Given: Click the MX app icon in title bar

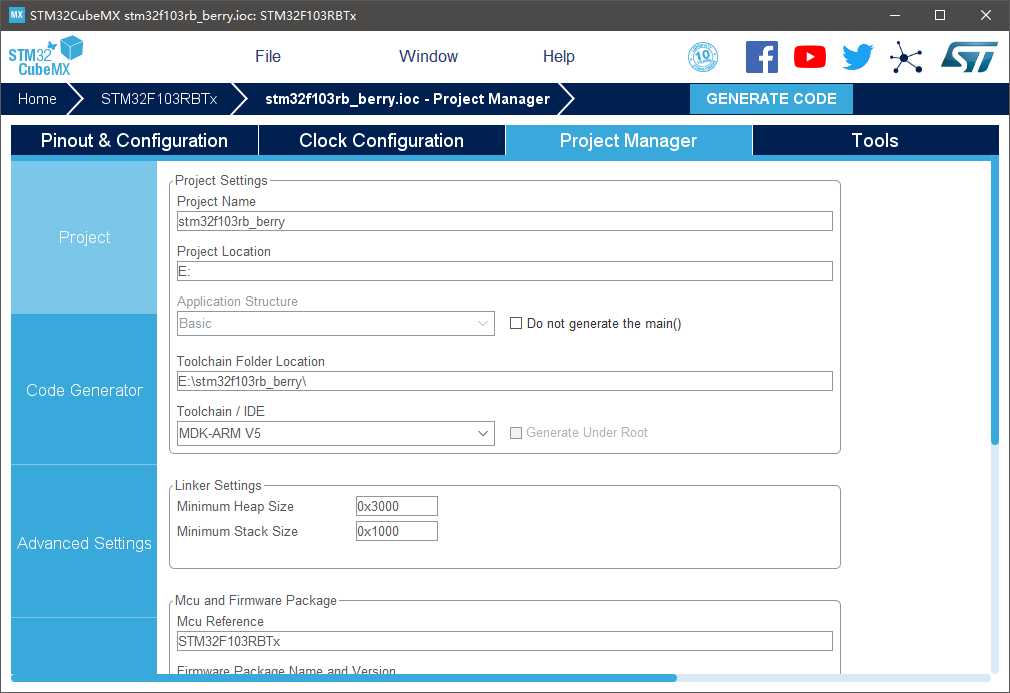Looking at the screenshot, I should click(16, 15).
